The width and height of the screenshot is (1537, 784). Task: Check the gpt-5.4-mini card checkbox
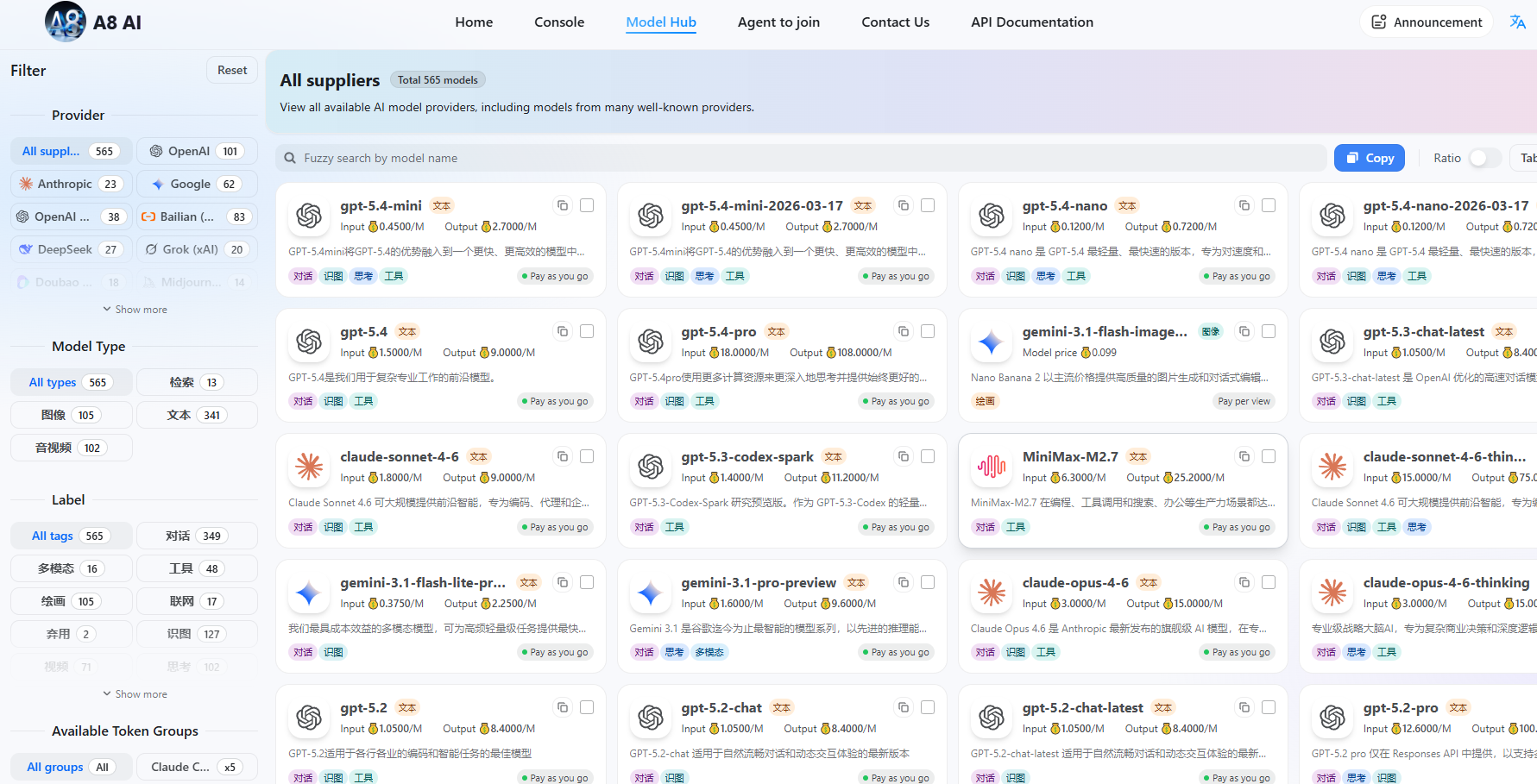[x=587, y=205]
